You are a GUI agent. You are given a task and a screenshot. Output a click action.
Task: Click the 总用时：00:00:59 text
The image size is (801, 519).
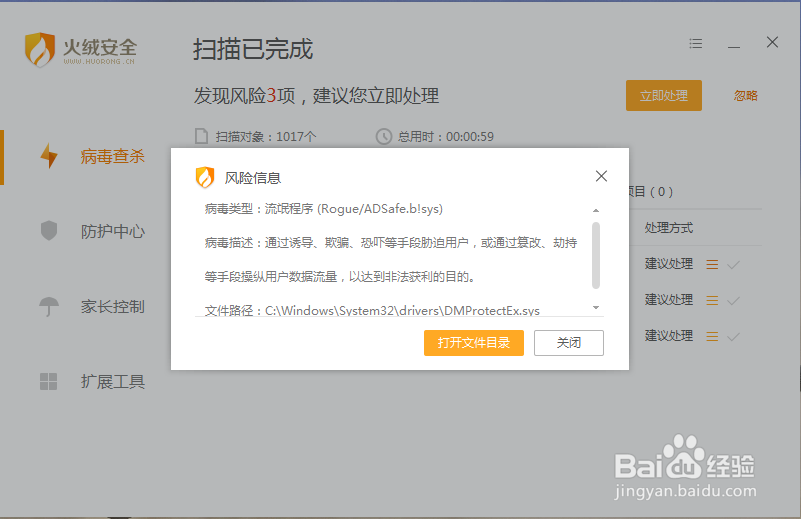[x=445, y=137]
